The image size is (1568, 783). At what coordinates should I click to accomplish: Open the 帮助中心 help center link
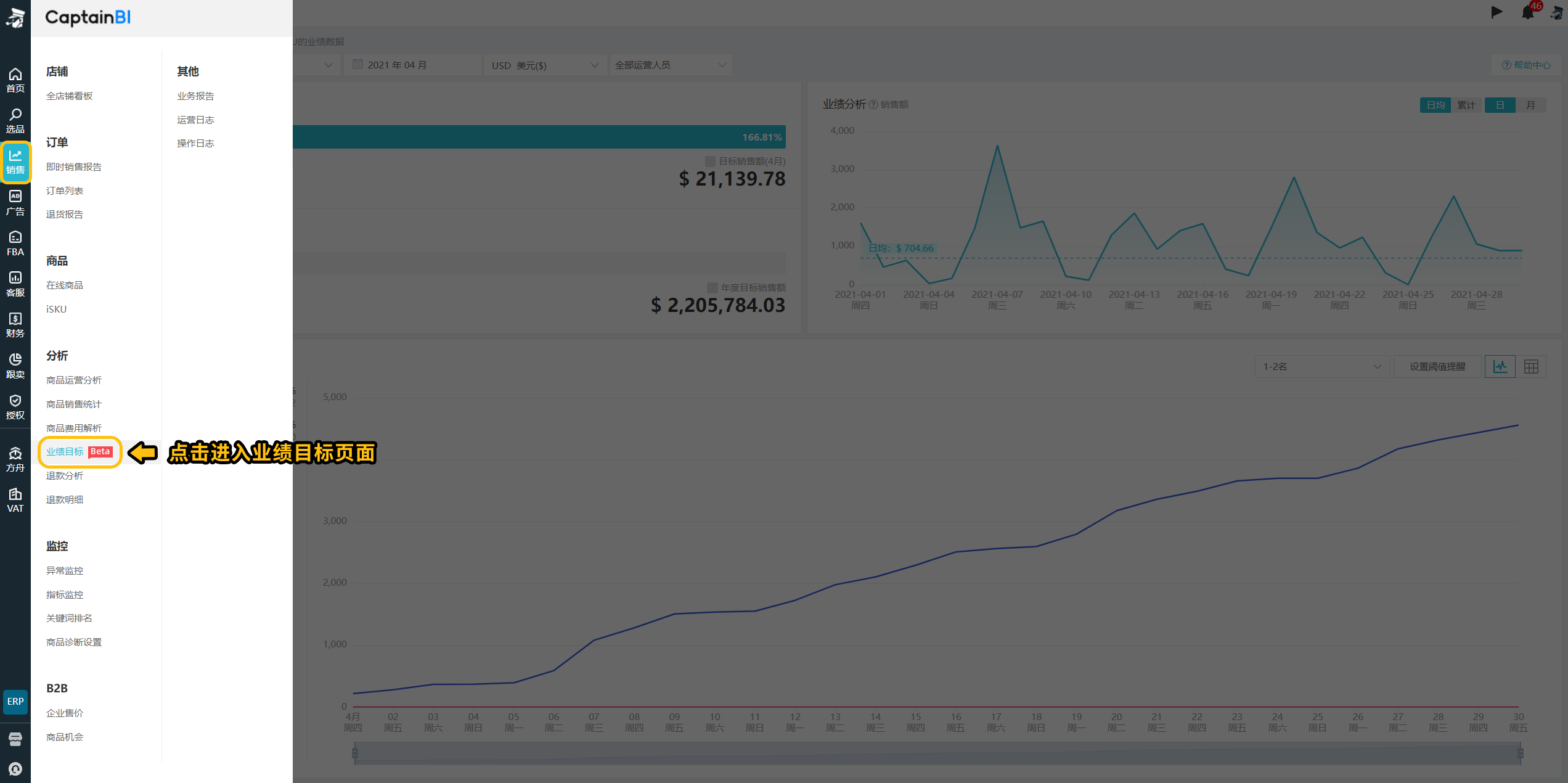click(1526, 65)
